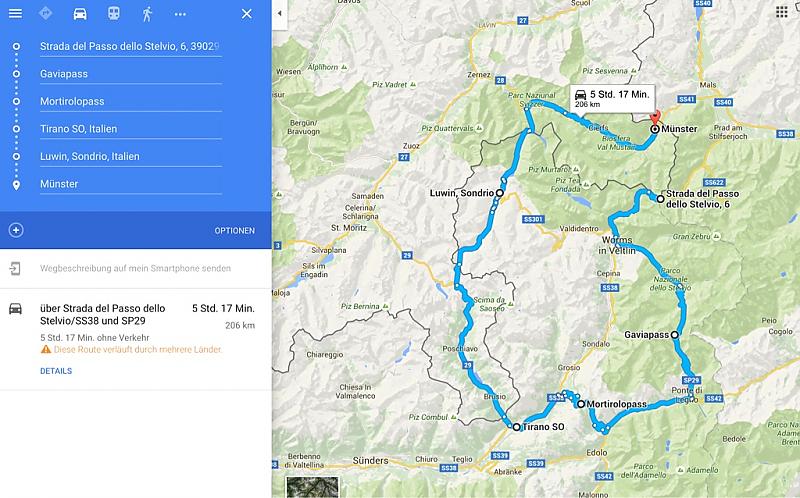Open the hamburger main menu
The image size is (800, 498).
[15, 14]
